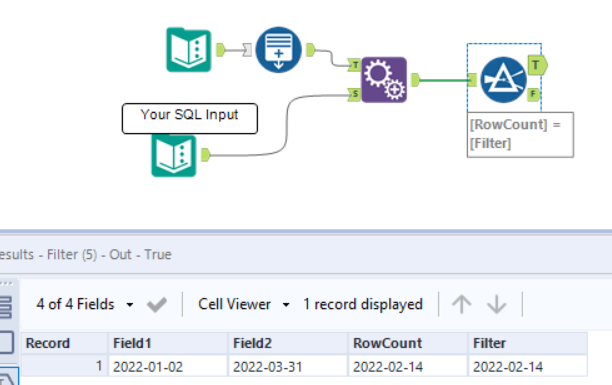Select the [RowCount] = [Filter] annotation
612x385 pixels.
point(520,135)
